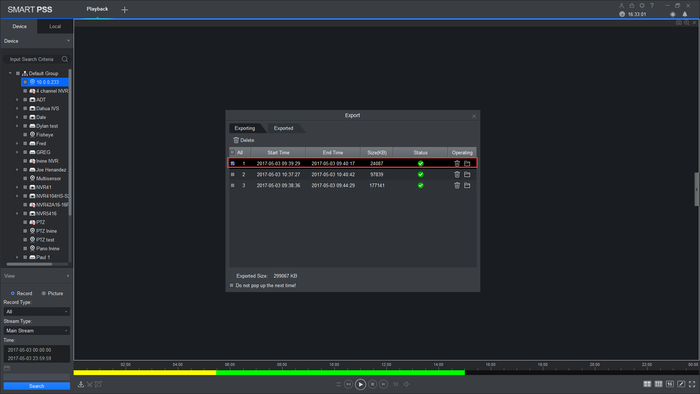Switch to the Local tab
The image size is (700, 394).
click(x=55, y=26)
